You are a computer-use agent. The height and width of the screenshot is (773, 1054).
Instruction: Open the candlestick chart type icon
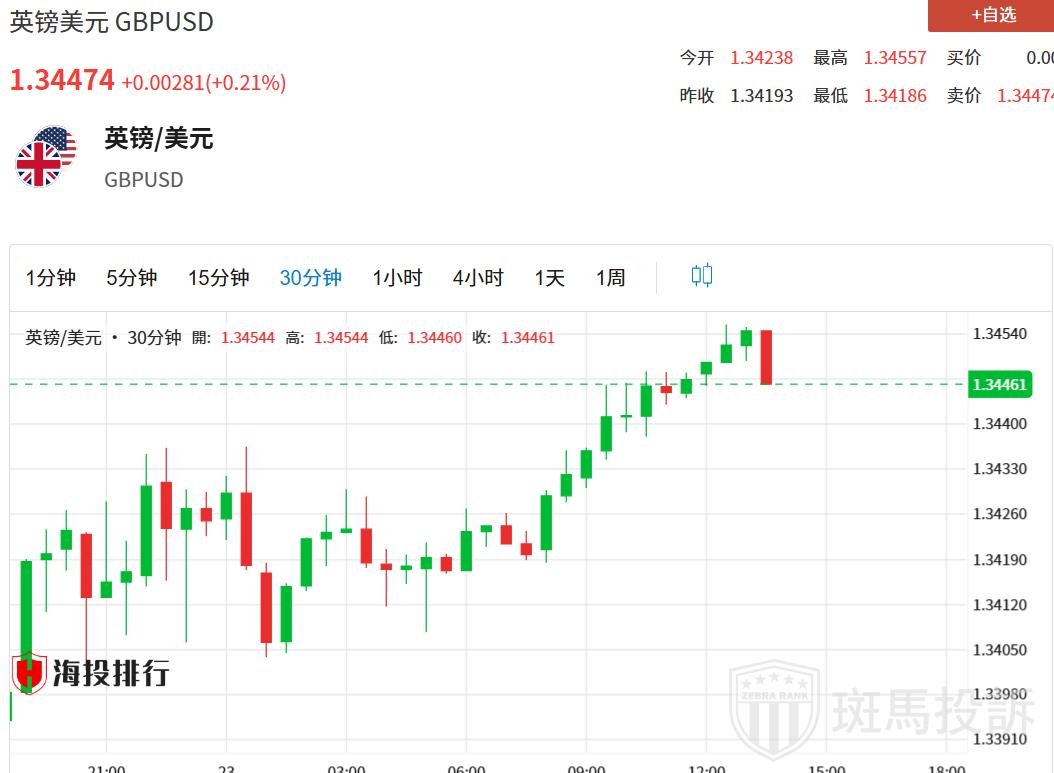pyautogui.click(x=702, y=276)
